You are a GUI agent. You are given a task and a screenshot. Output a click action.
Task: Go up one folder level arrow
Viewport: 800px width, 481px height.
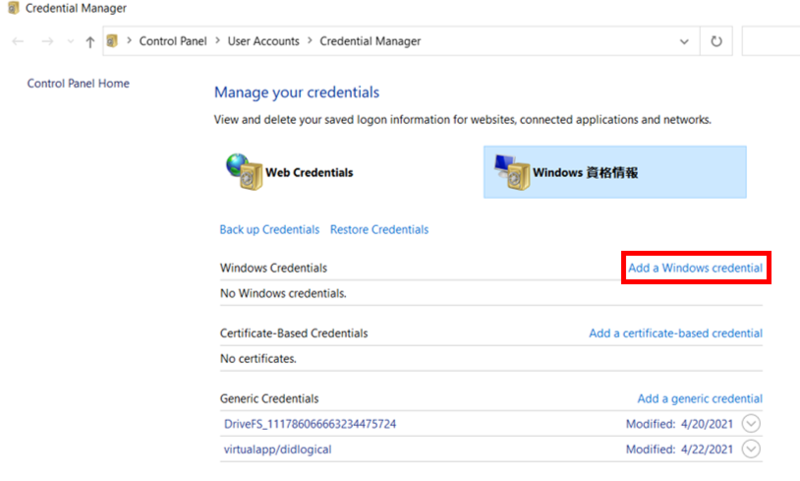pyautogui.click(x=90, y=42)
